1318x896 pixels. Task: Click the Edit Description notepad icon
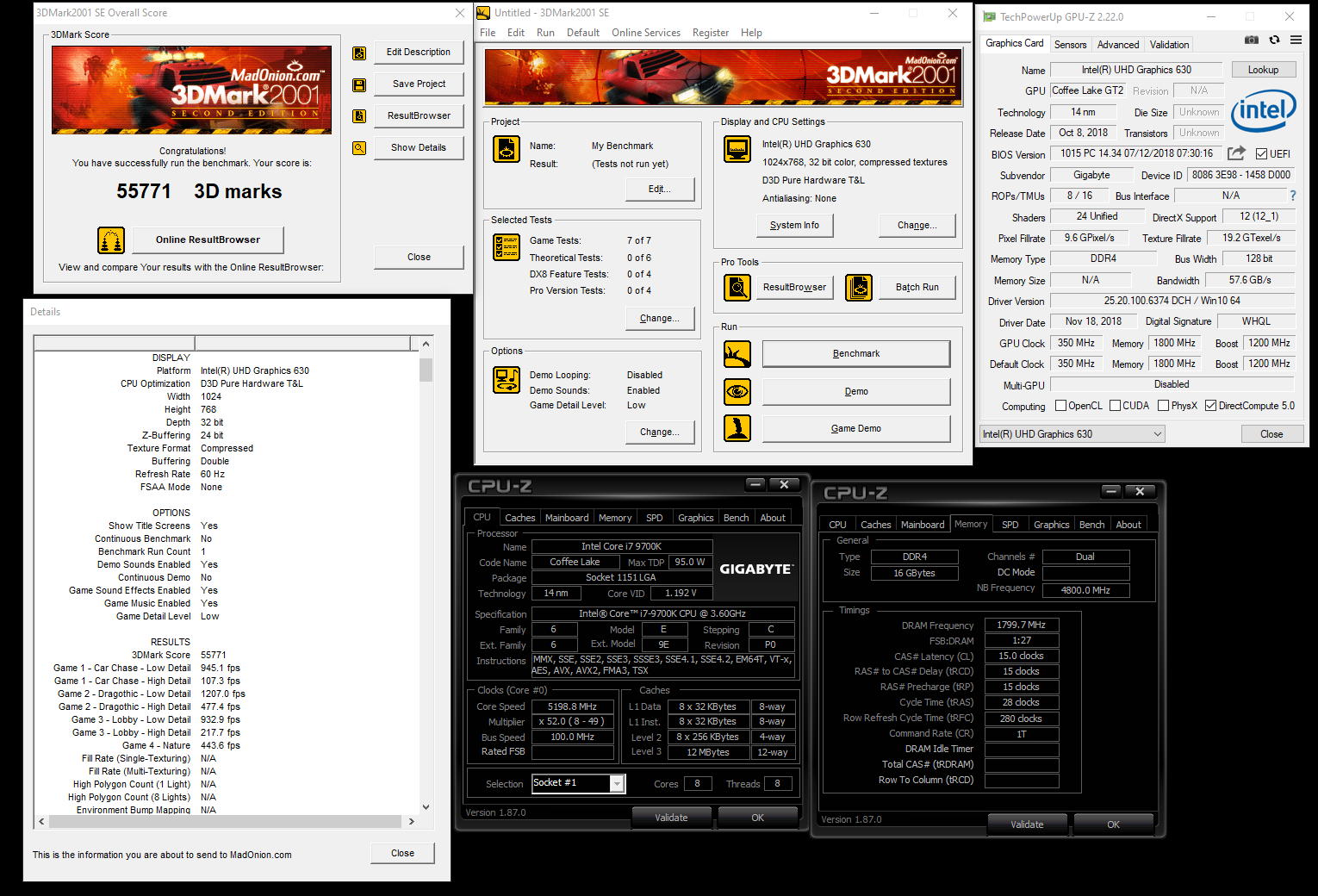pos(359,53)
